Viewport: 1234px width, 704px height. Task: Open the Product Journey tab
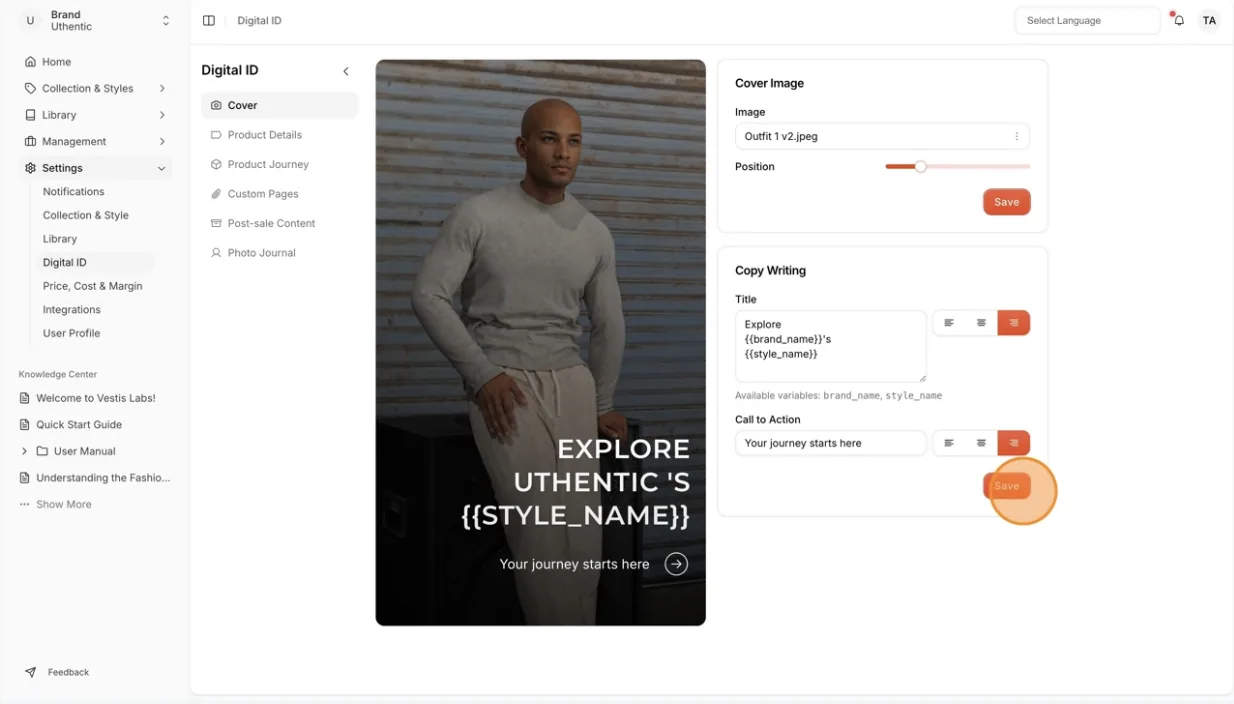coord(279,164)
